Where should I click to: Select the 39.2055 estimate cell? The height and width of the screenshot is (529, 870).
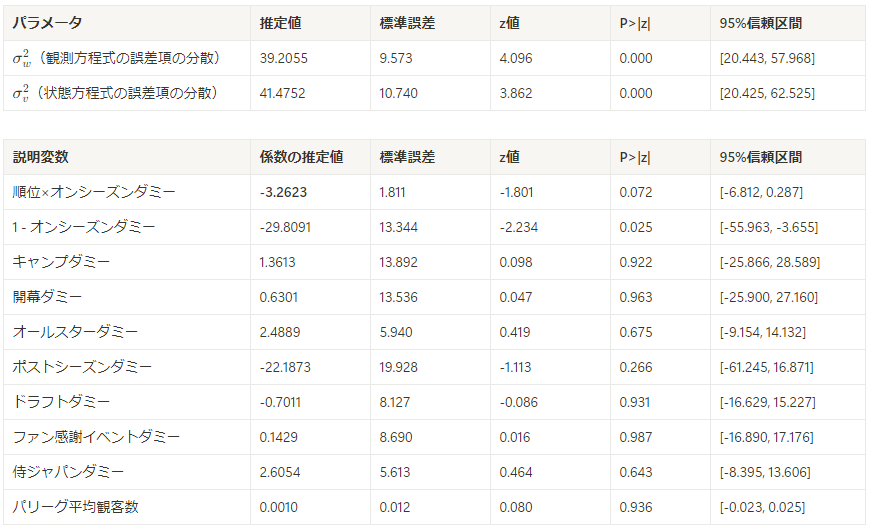click(x=284, y=58)
